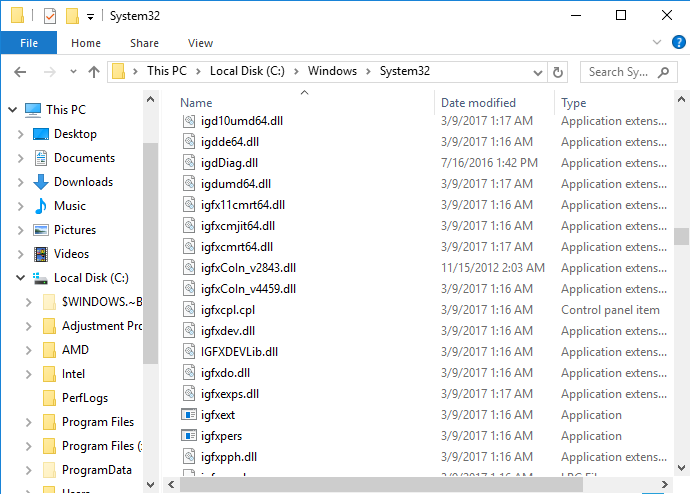This screenshot has height=494, width=690.
Task: Open the address bar history dropdown
Action: tap(538, 73)
